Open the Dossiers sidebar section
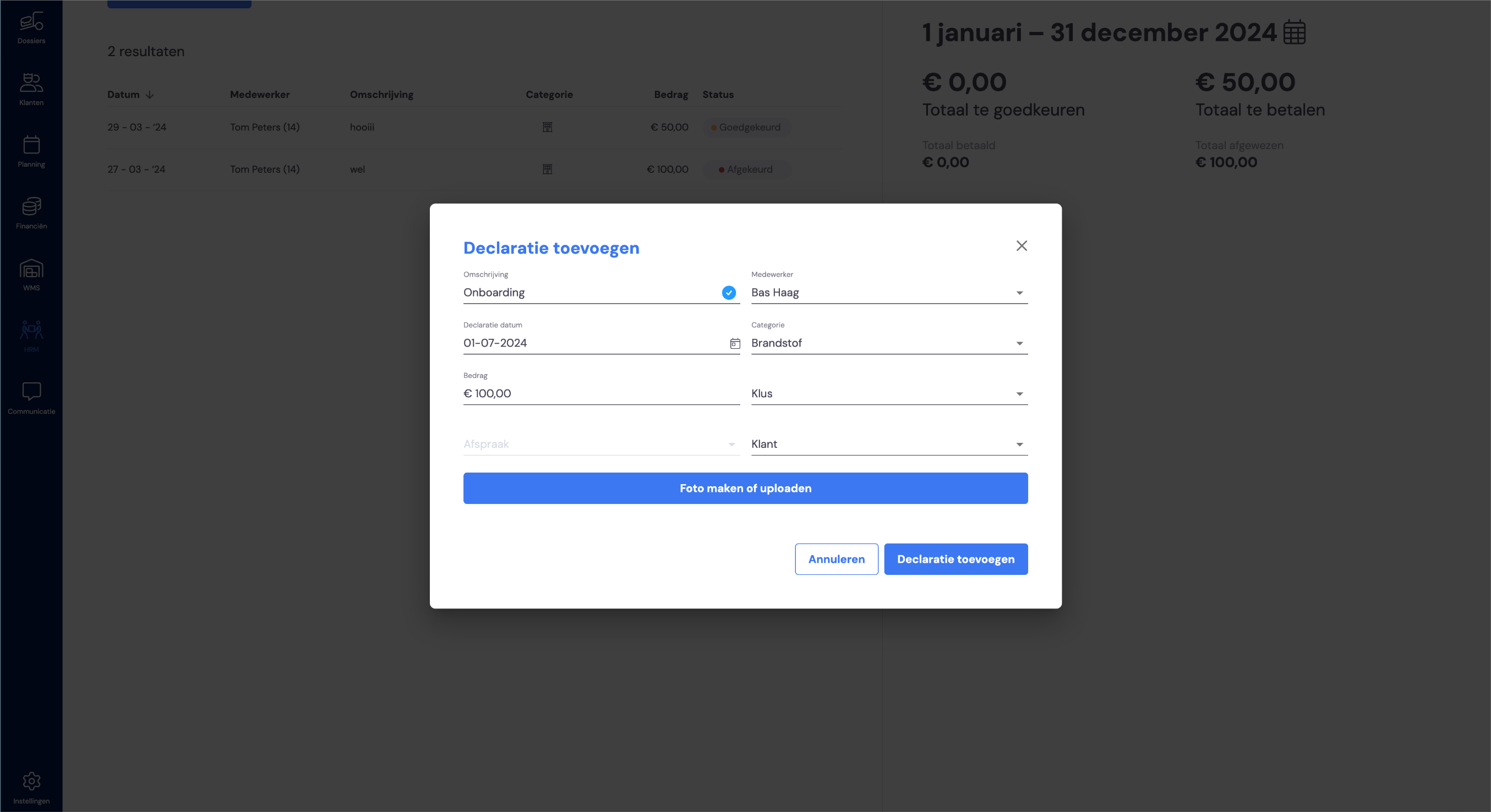Image resolution: width=1491 pixels, height=812 pixels. click(31, 29)
